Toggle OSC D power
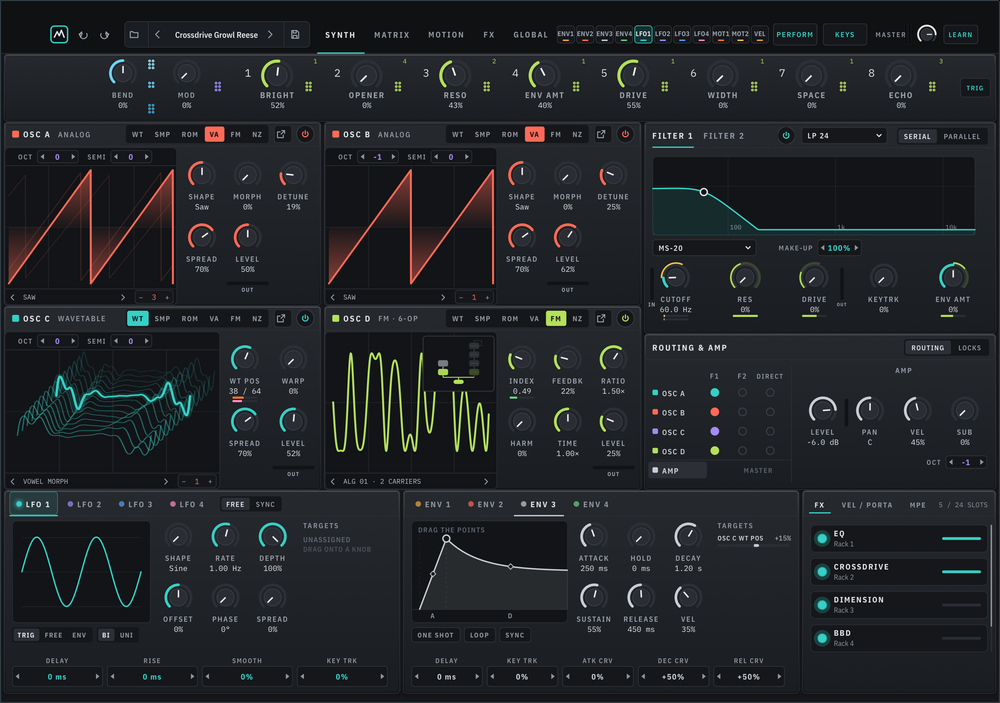Image resolution: width=1000 pixels, height=703 pixels. [625, 318]
